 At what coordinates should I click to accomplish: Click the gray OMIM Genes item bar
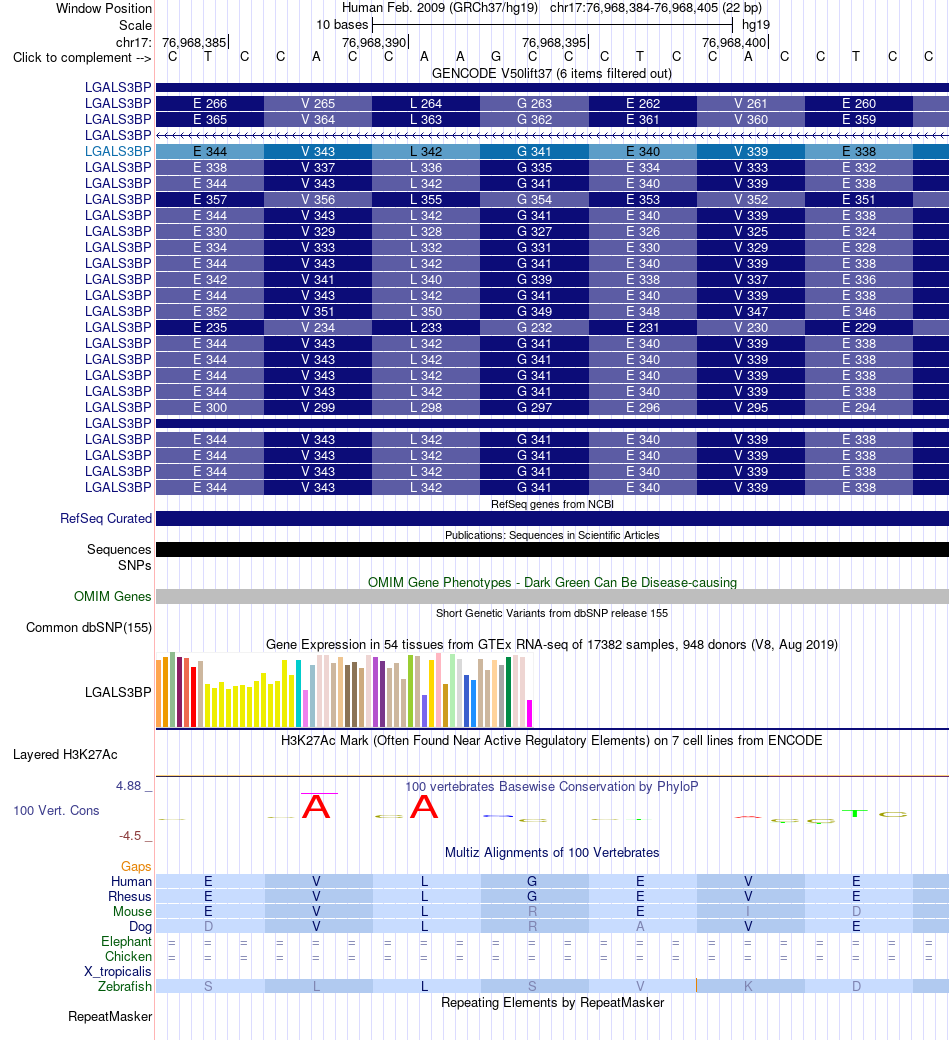point(552,596)
